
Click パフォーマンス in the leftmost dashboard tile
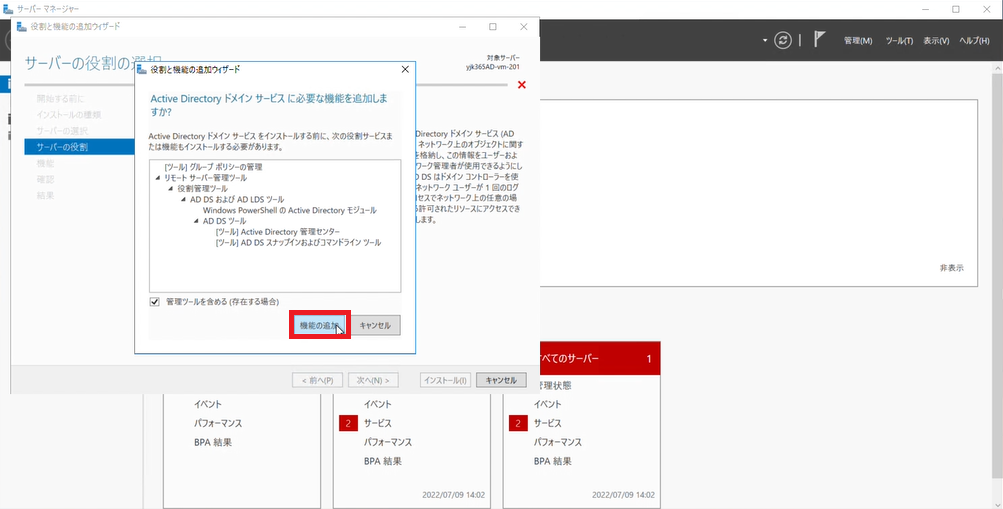click(218, 423)
